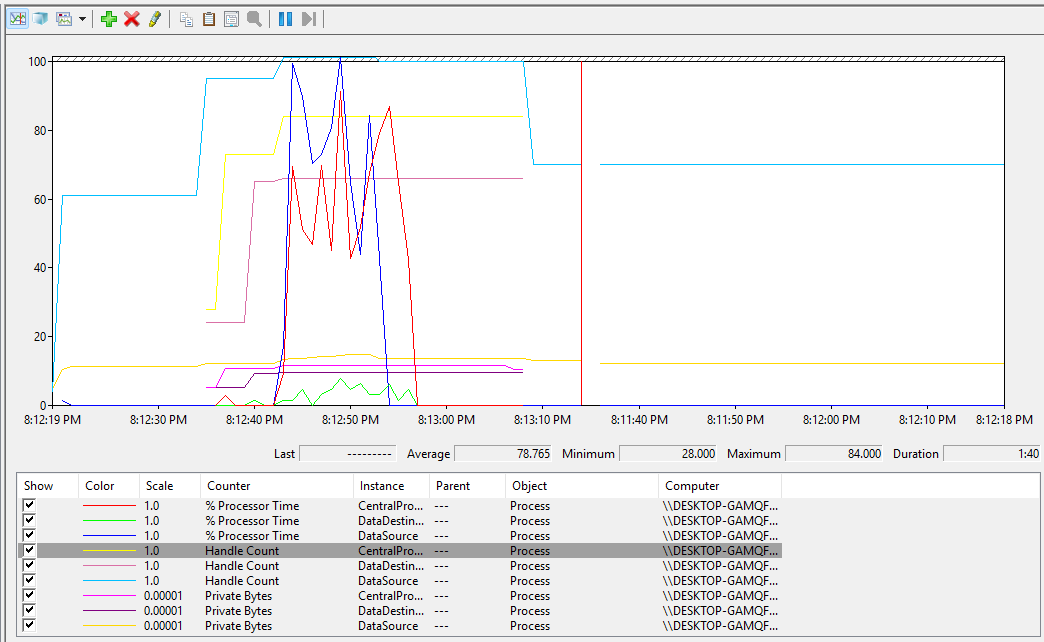The height and width of the screenshot is (642, 1044).
Task: Click the Last value field
Action: pos(348,454)
